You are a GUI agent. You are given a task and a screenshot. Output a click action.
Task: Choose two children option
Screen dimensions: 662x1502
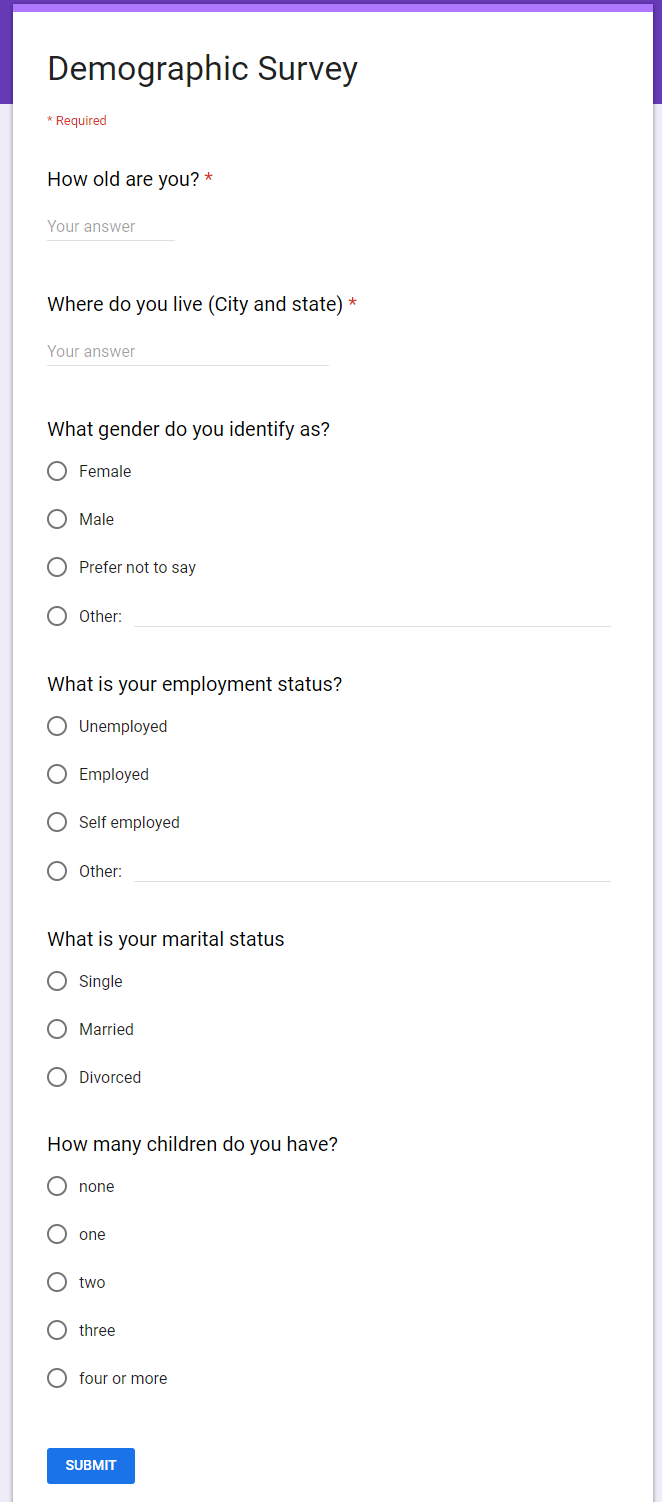coord(57,1282)
